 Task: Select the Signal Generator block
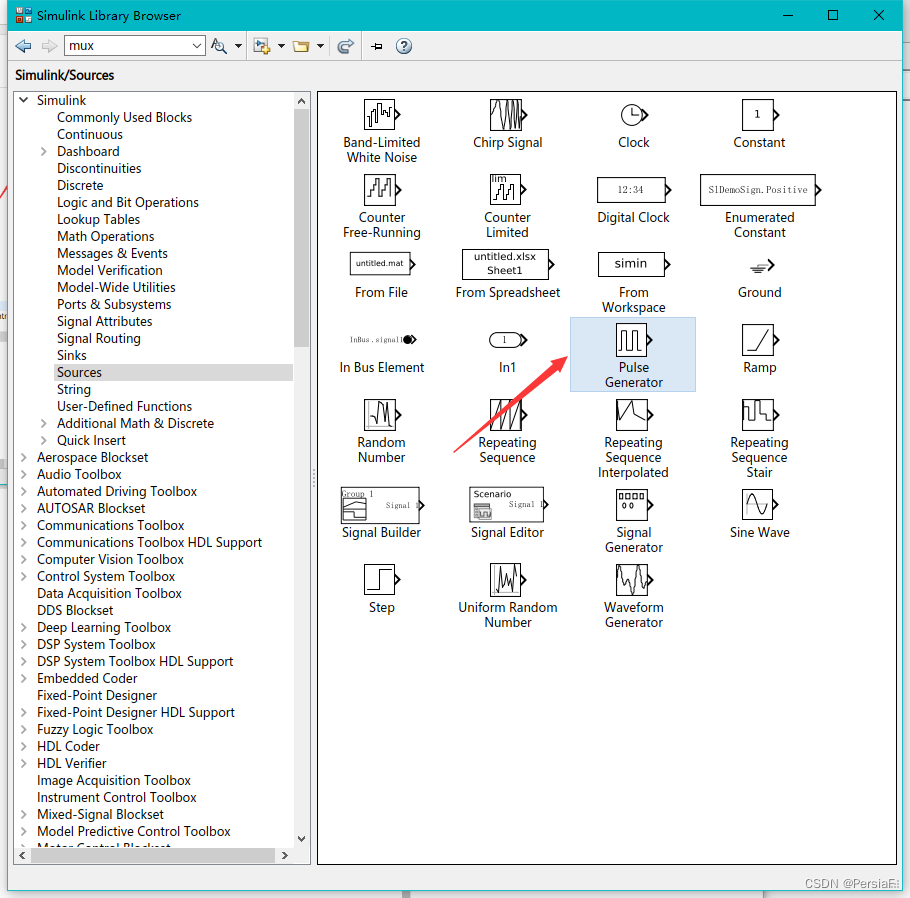click(633, 521)
